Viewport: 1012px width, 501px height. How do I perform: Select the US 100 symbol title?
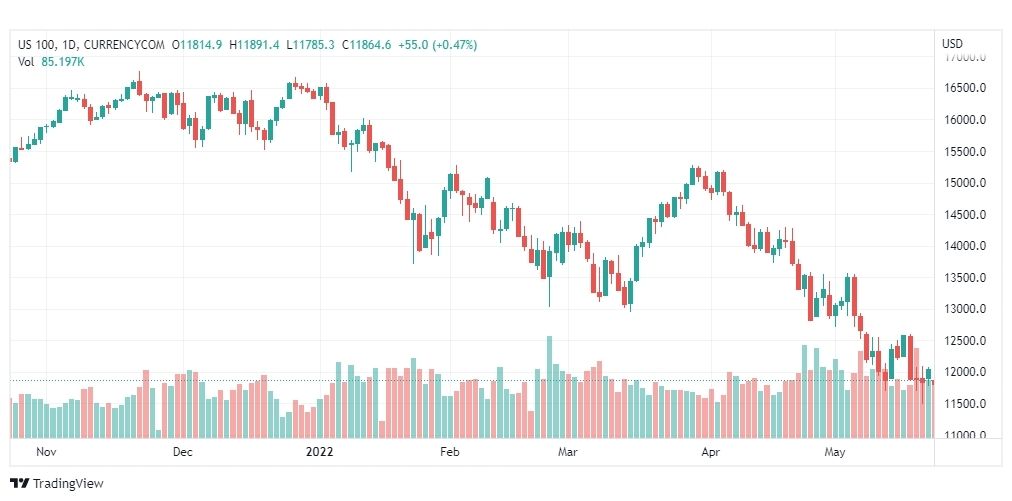(x=36, y=45)
